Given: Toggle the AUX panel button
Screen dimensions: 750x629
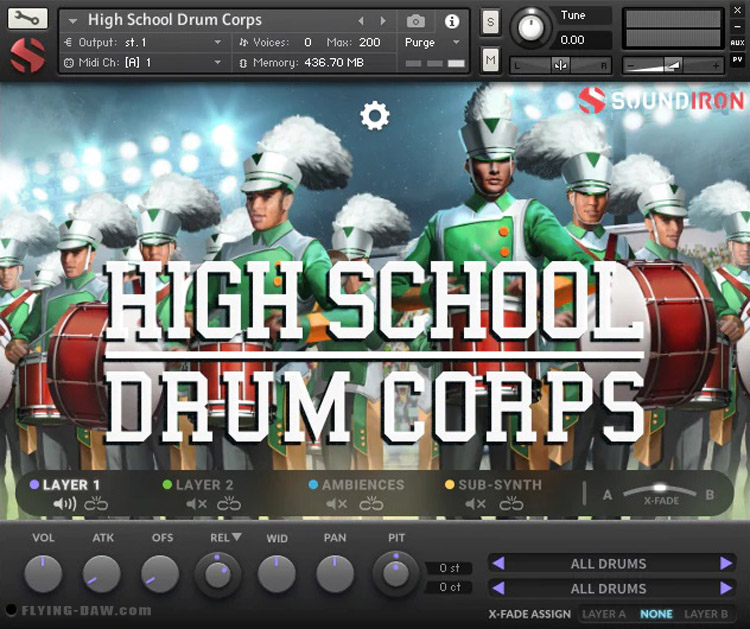Looking at the screenshot, I should tap(737, 43).
